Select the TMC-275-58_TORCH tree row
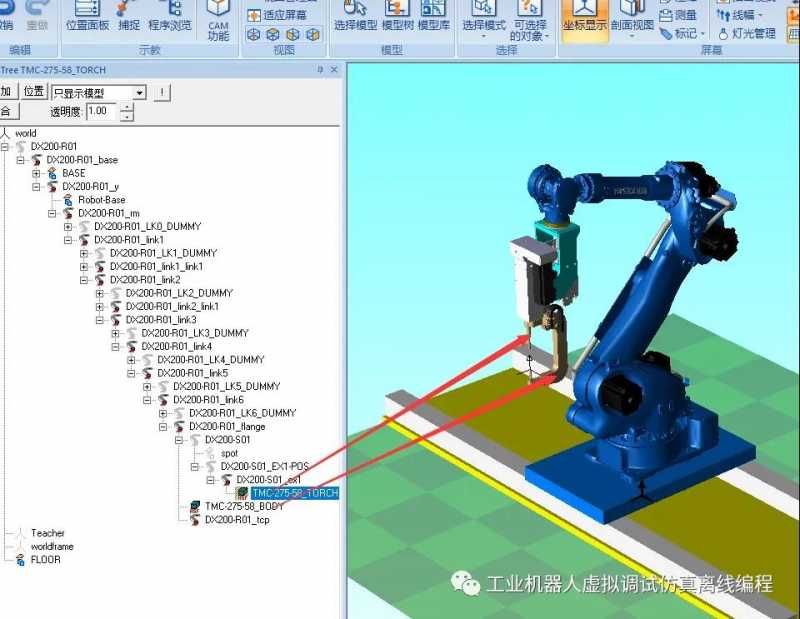 (x=295, y=493)
